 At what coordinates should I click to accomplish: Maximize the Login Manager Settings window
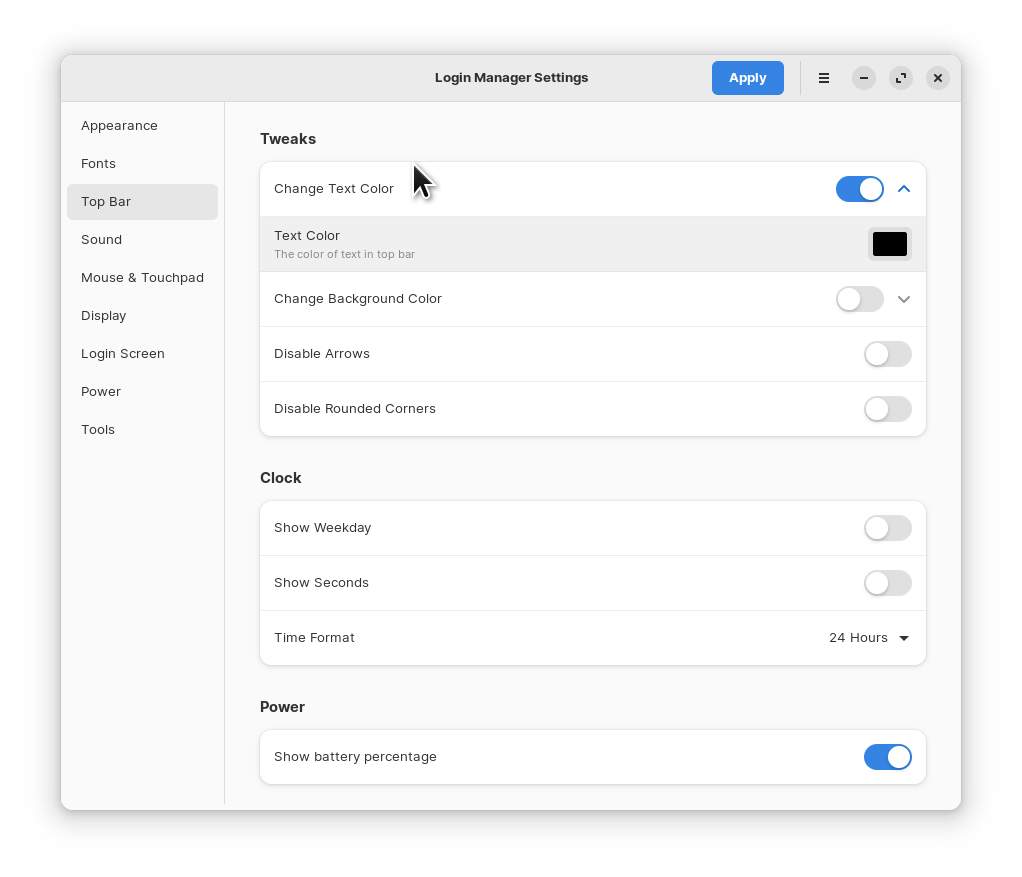(901, 78)
